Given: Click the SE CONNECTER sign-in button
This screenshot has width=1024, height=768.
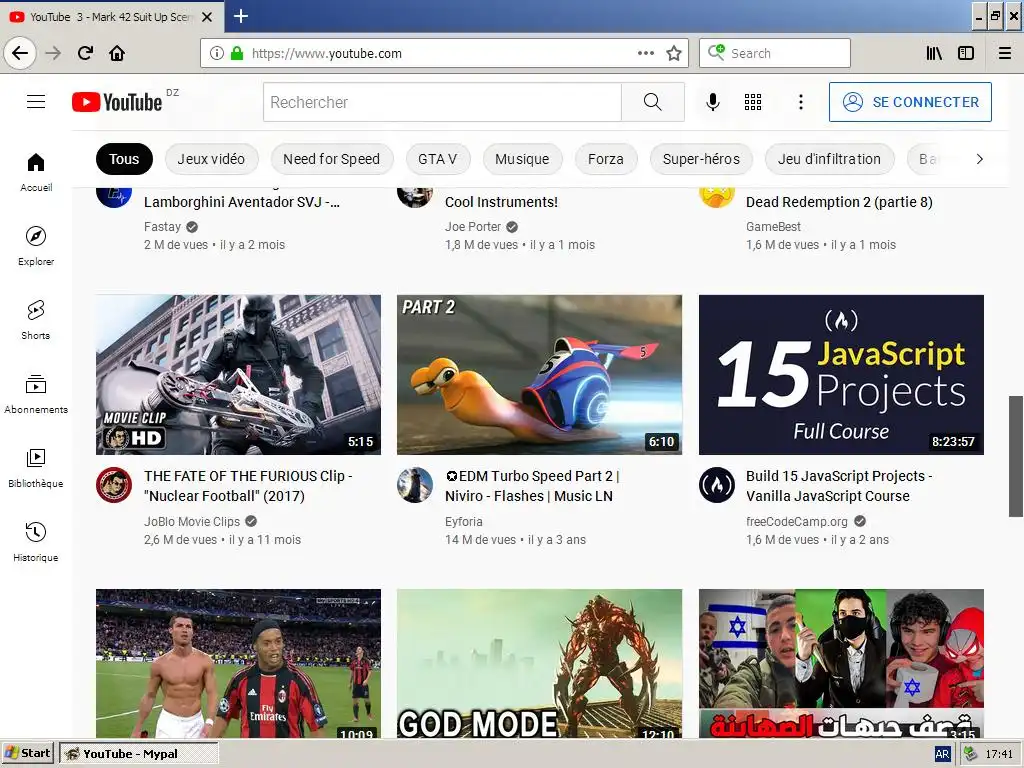Looking at the screenshot, I should point(910,102).
